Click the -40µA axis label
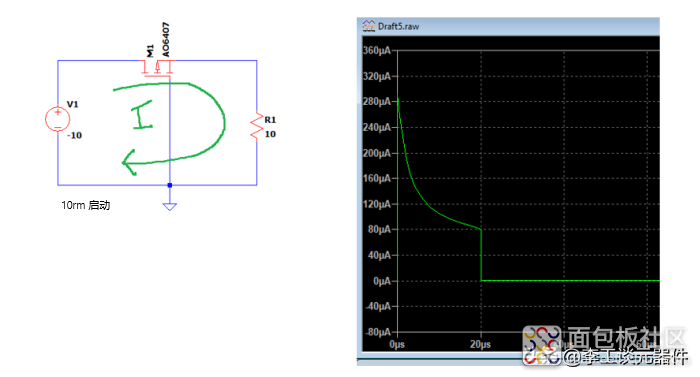Screen dimensions: 700x377 coord(378,306)
